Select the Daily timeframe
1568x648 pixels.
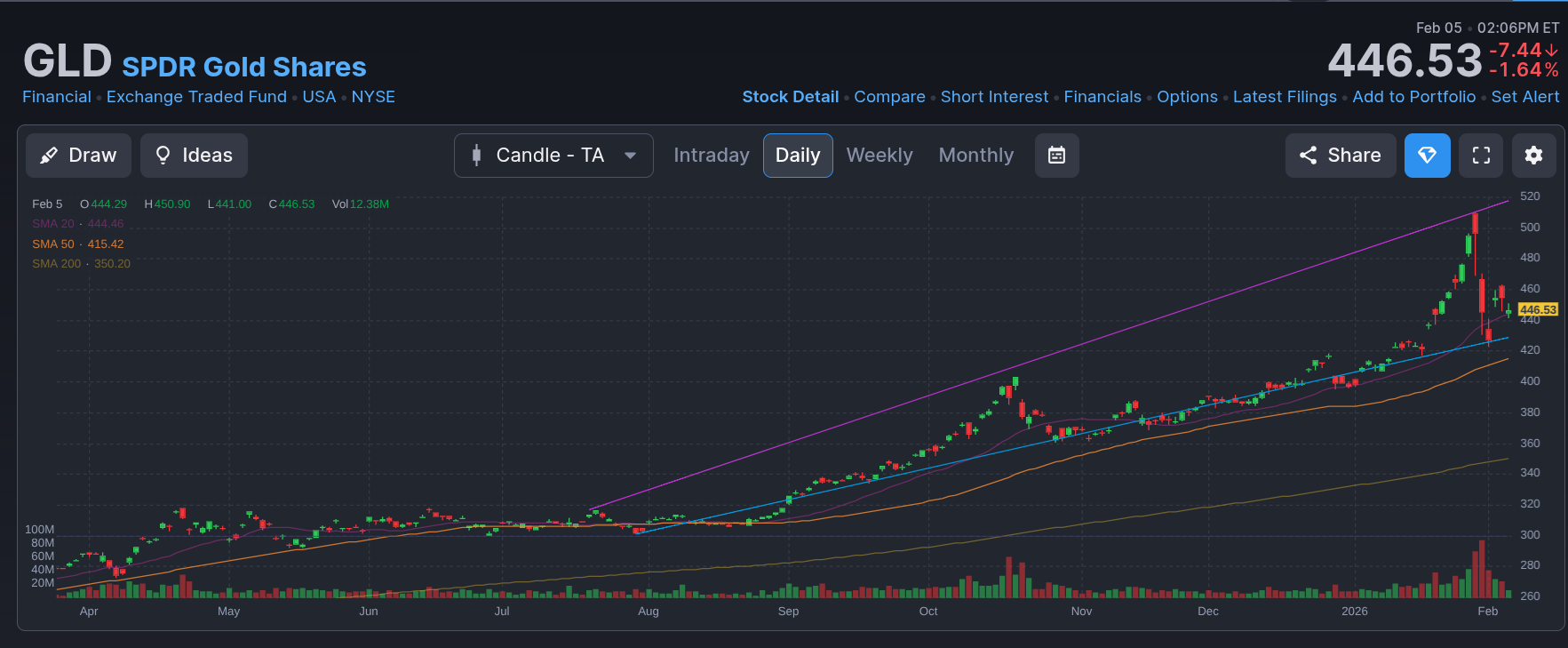coord(797,156)
